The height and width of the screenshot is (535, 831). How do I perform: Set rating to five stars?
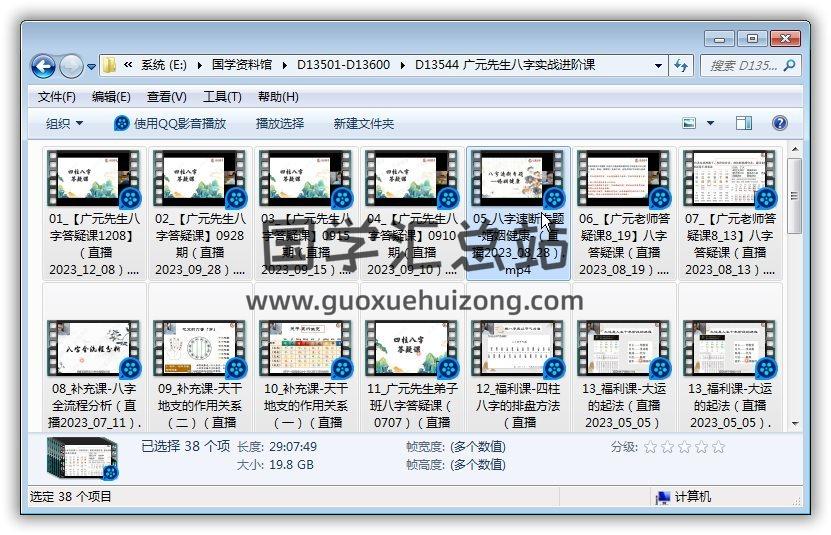click(718, 447)
